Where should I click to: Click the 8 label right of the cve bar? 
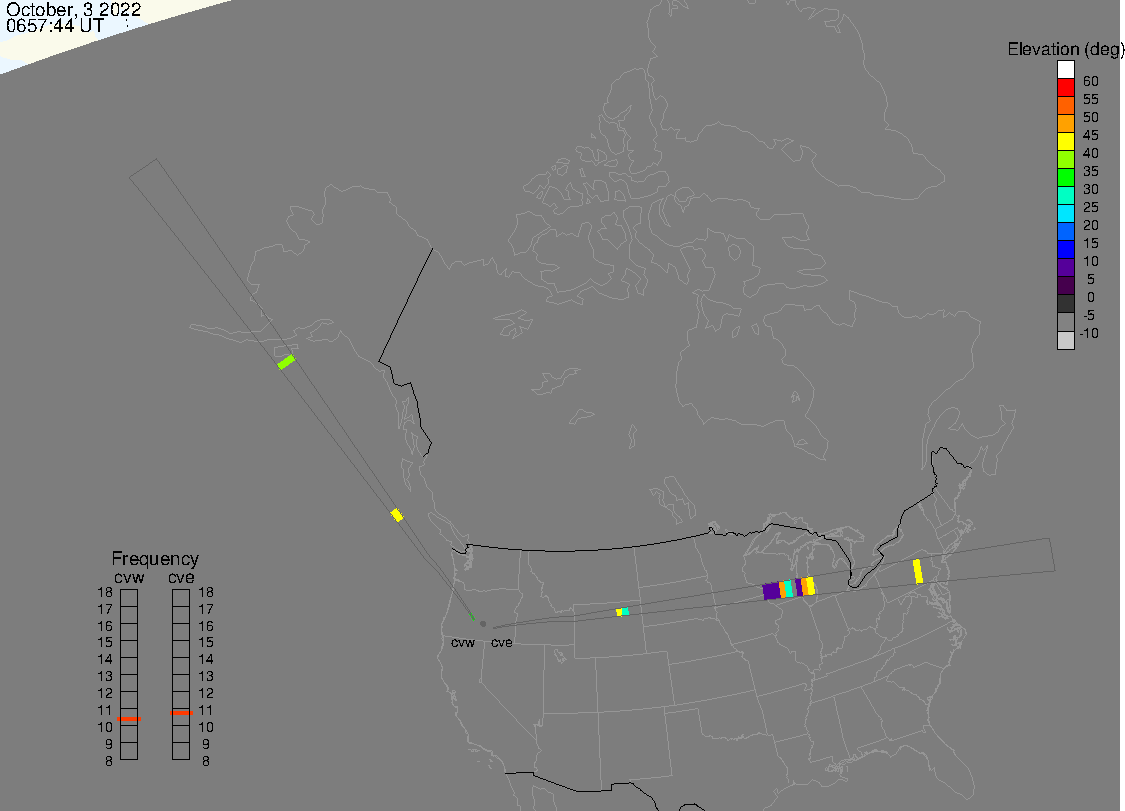pyautogui.click(x=206, y=761)
